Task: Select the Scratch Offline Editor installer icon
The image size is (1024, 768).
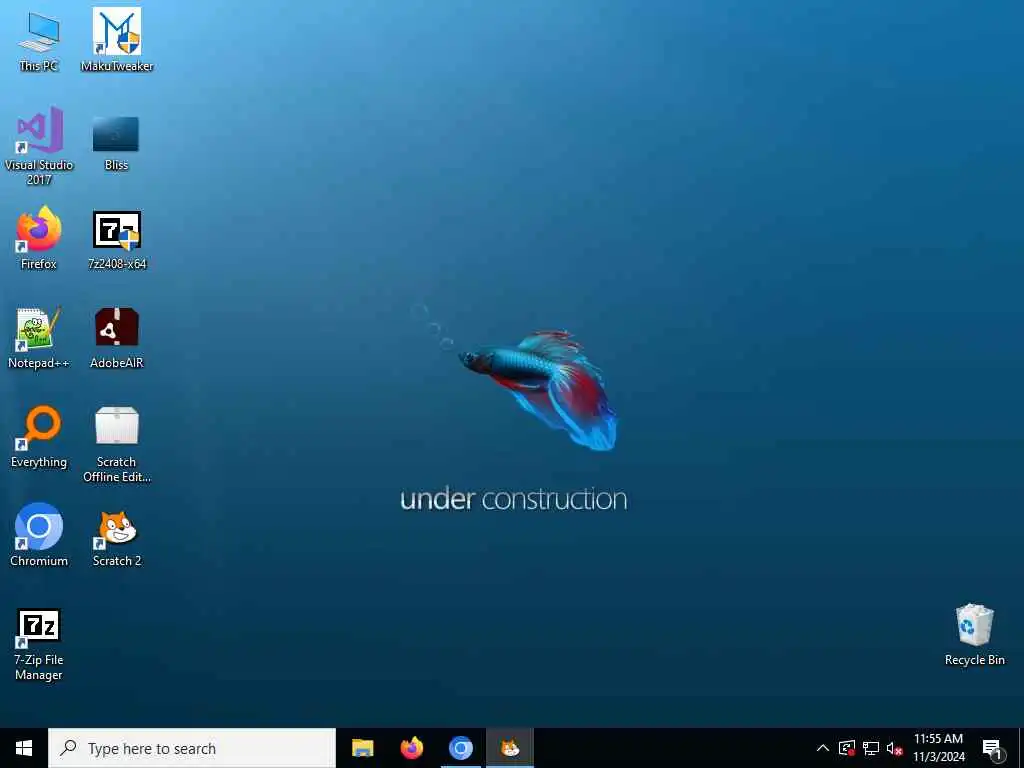Action: coord(117,444)
